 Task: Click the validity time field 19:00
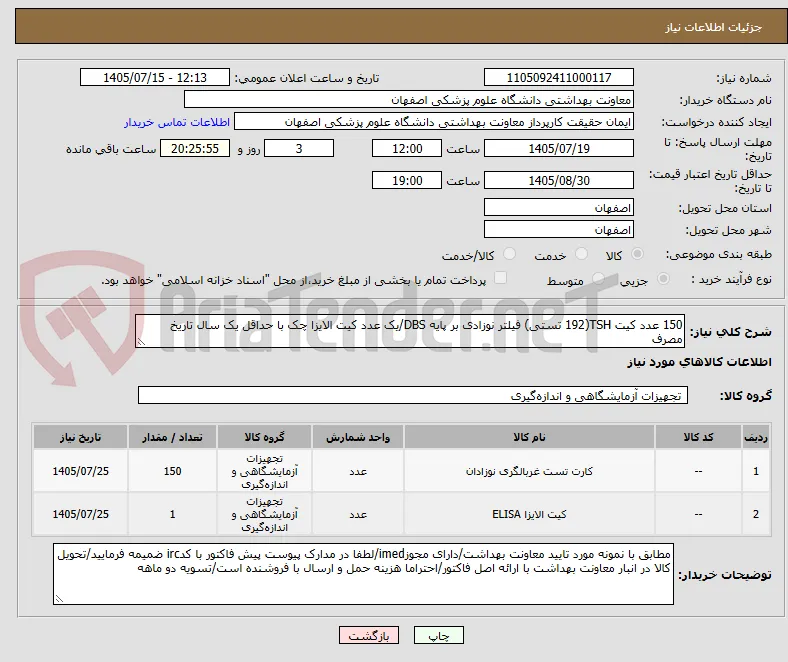(x=407, y=180)
